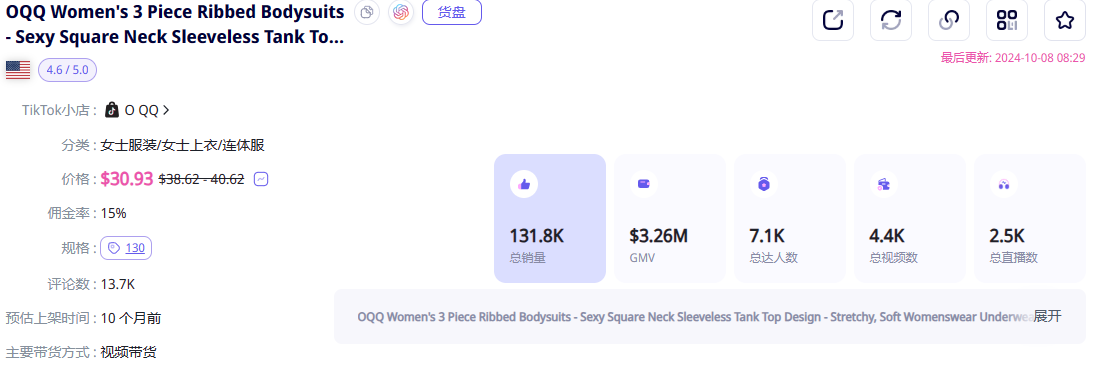Image resolution: width=1101 pixels, height=380 pixels.
Task: Click the 货盘 button
Action: tap(451, 13)
